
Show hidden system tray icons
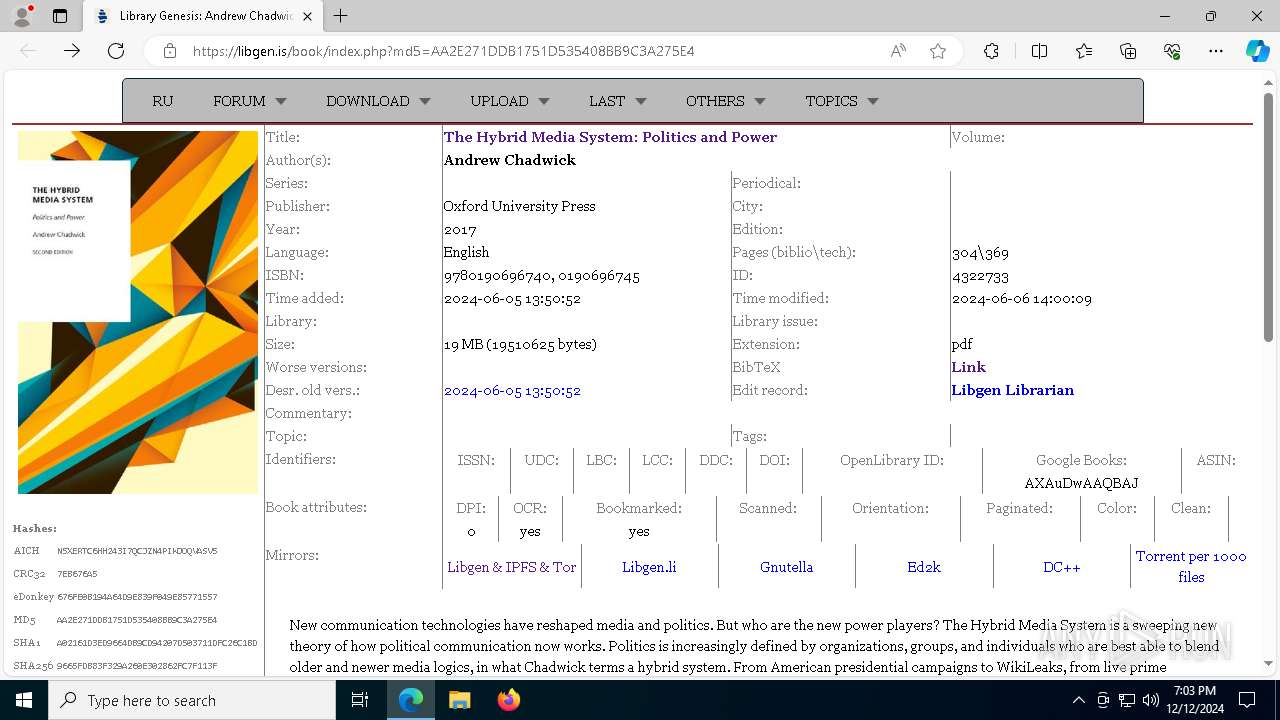(x=1078, y=700)
